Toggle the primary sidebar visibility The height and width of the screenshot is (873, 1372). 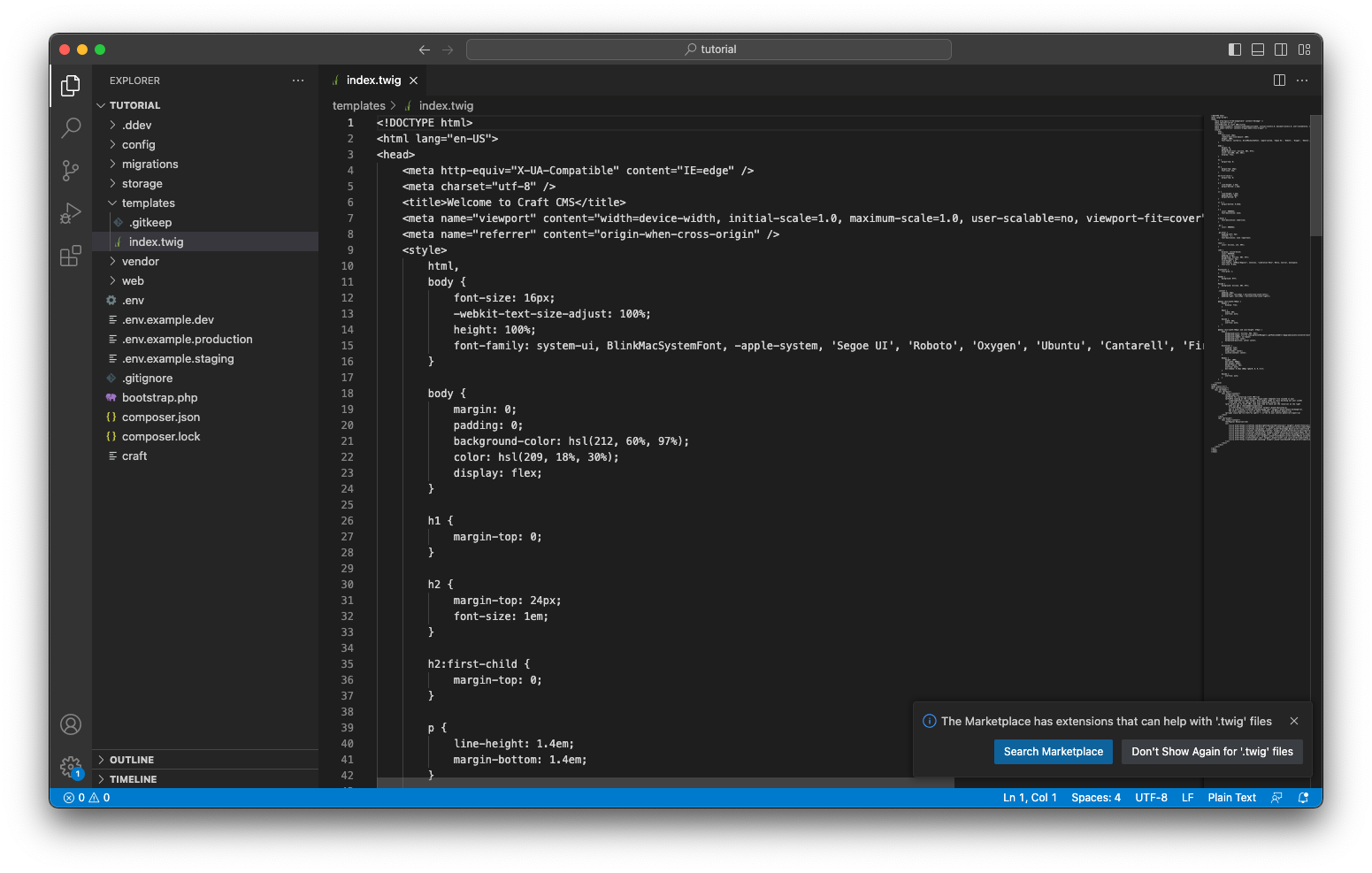click(1234, 50)
